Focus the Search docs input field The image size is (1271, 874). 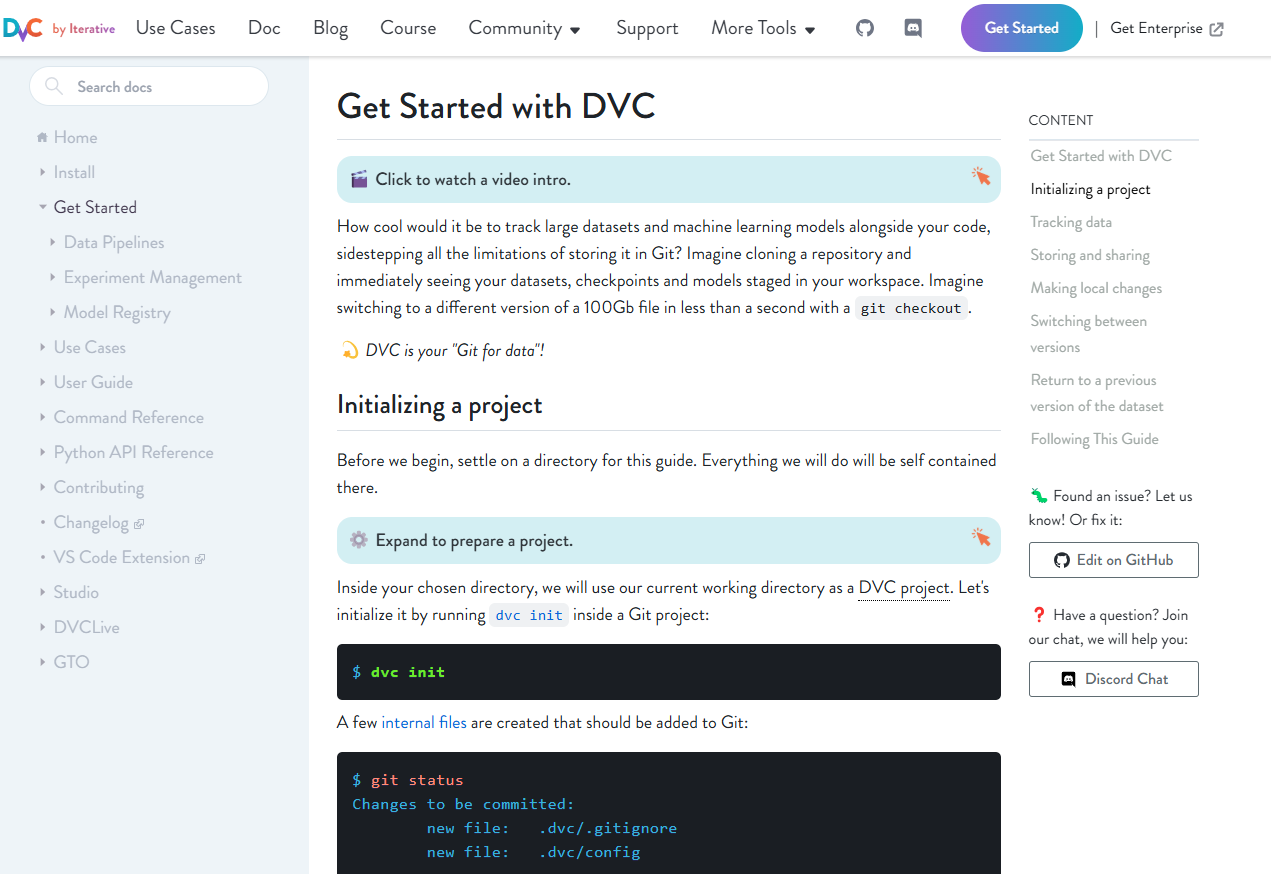pyautogui.click(x=149, y=87)
